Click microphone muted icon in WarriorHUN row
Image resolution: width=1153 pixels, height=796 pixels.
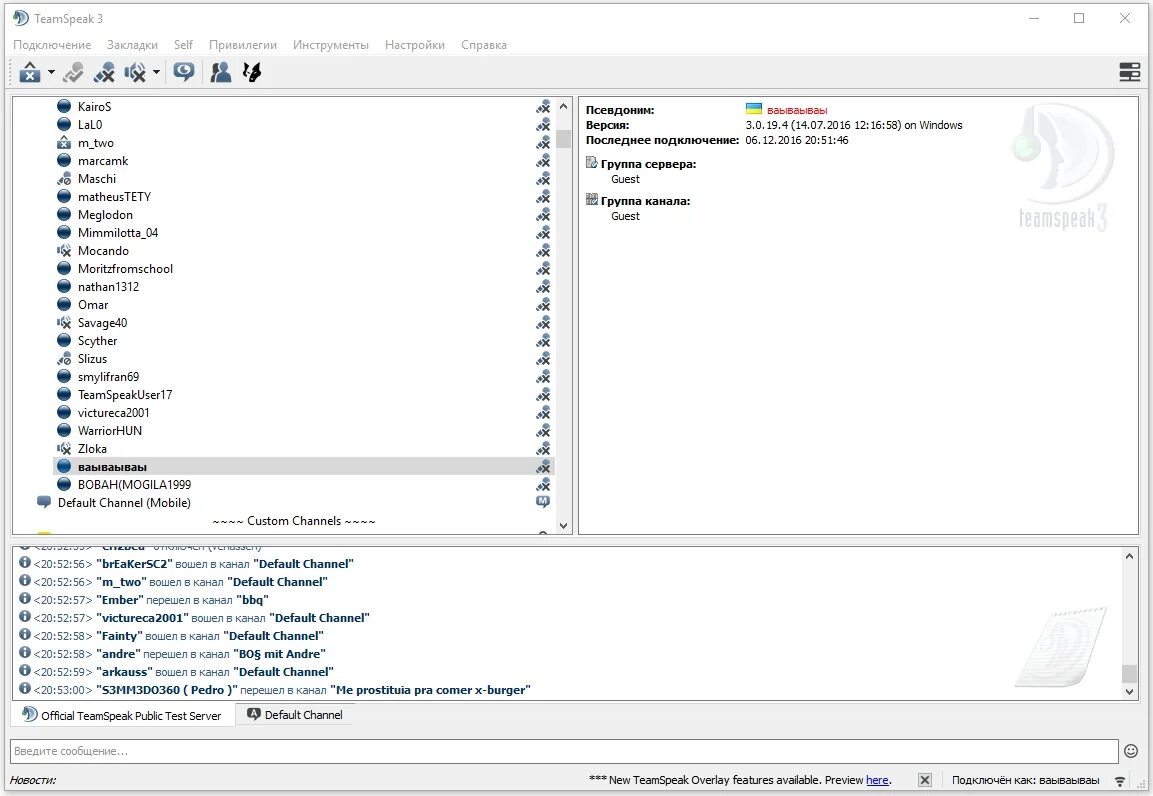click(543, 431)
